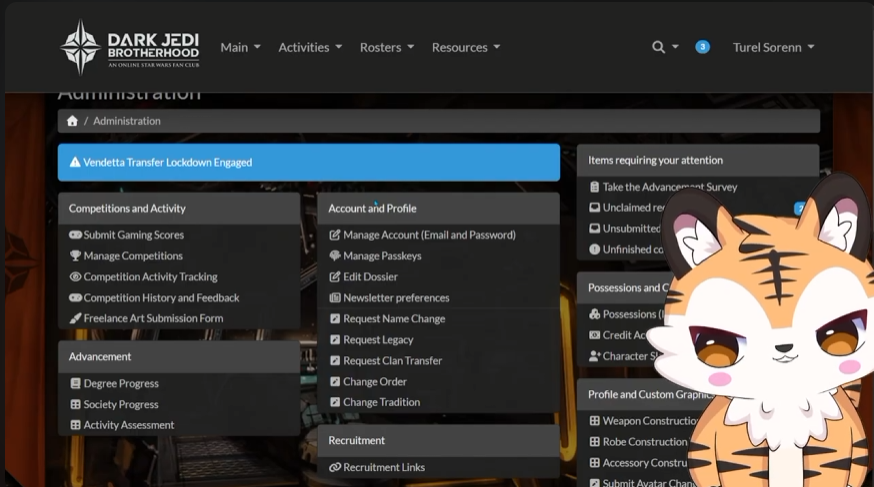
Task: Click the chain icon beside Recruitment Links
Action: [334, 467]
